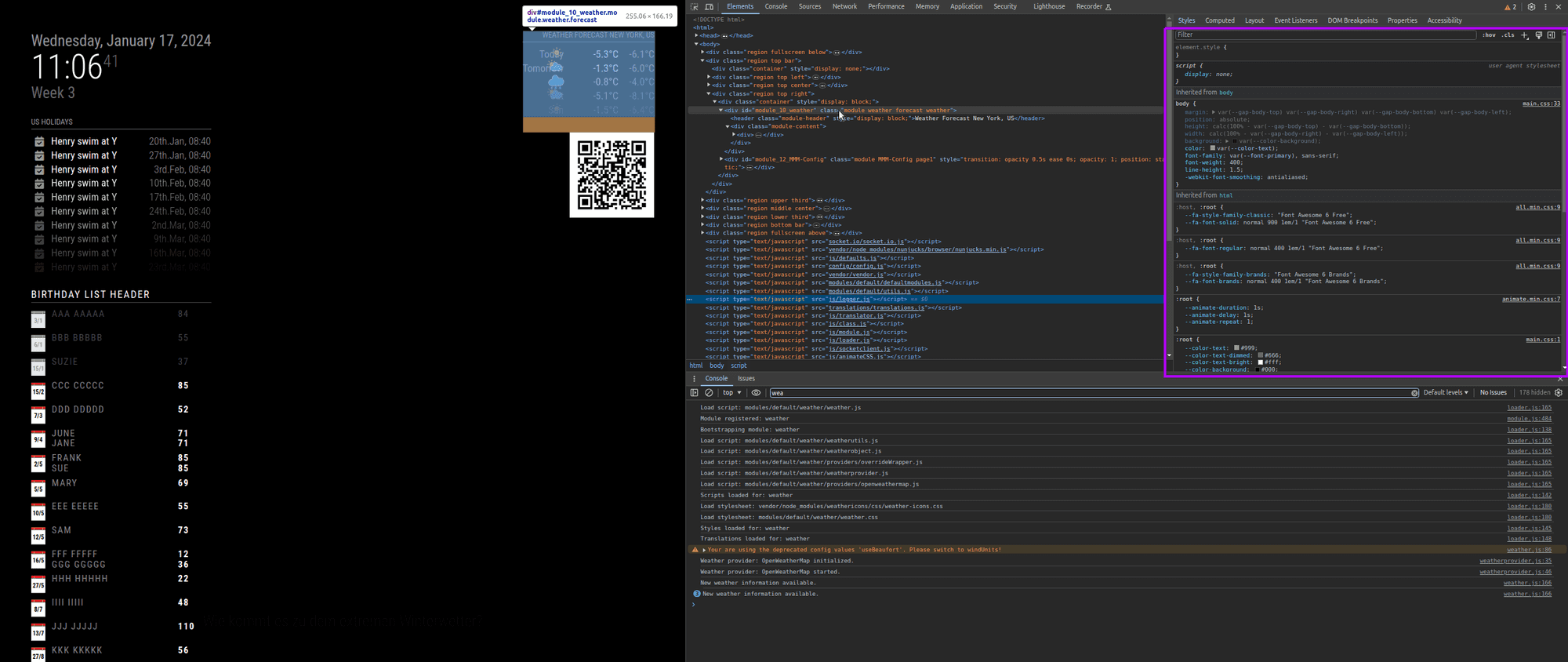1568x662 pixels.
Task: Create live expression with the eye icon
Action: click(756, 392)
